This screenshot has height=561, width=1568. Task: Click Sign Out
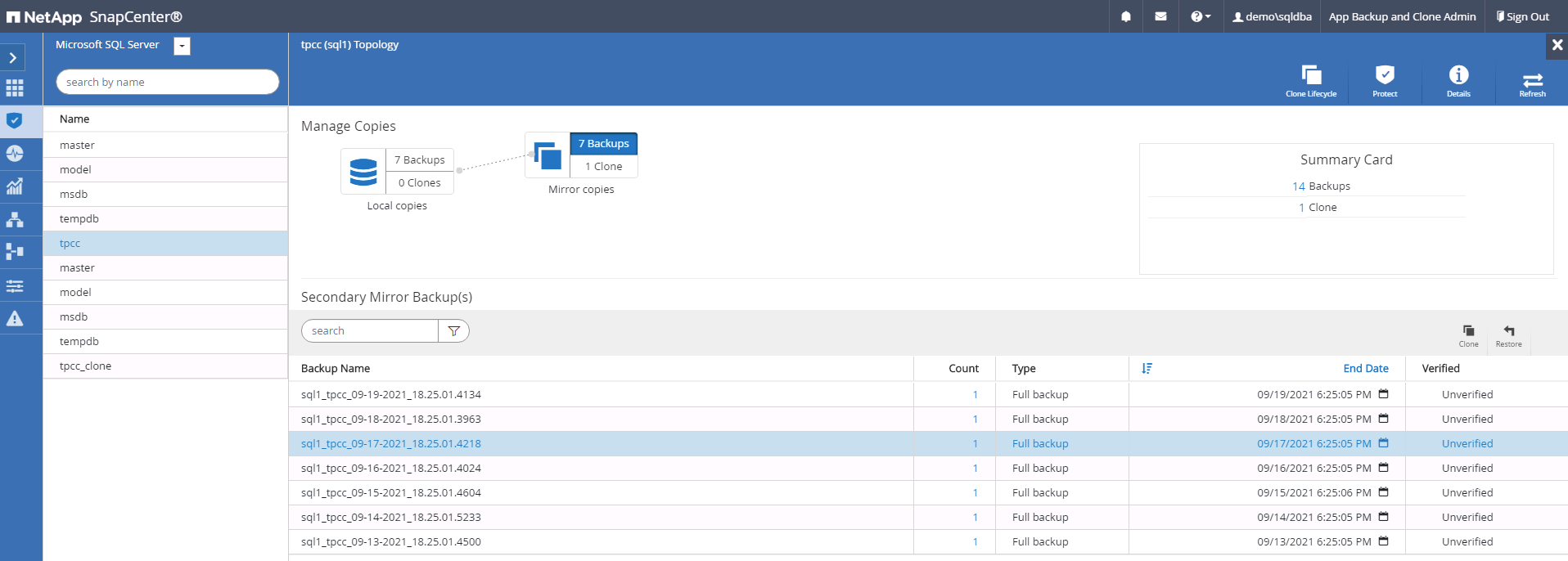(x=1522, y=16)
